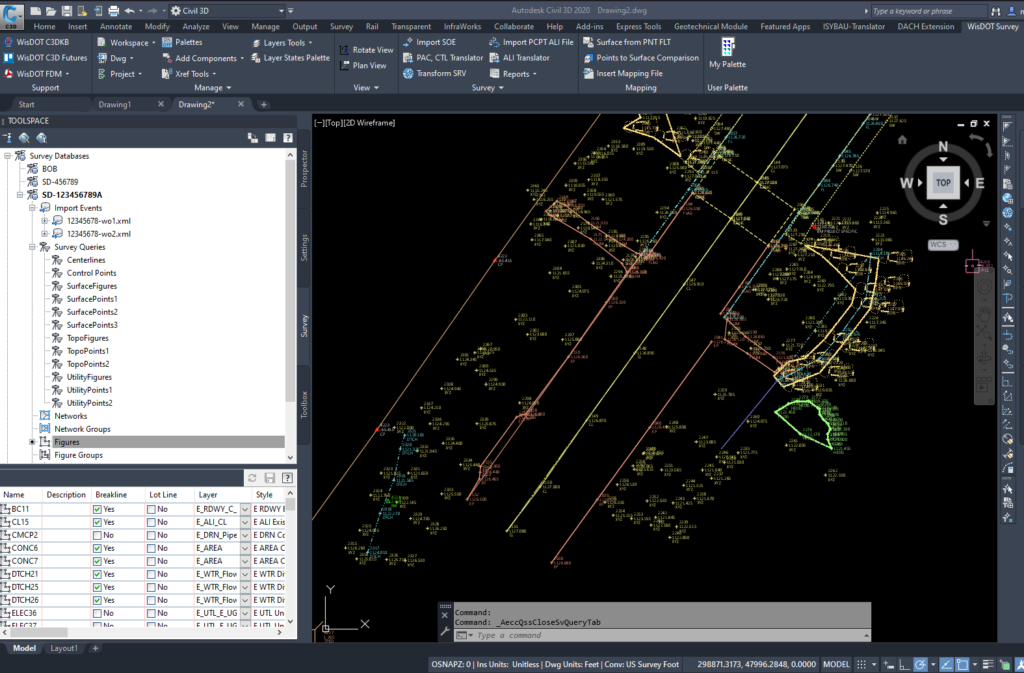
Task: Uncheck Breakline for CL15
Action: click(x=97, y=522)
